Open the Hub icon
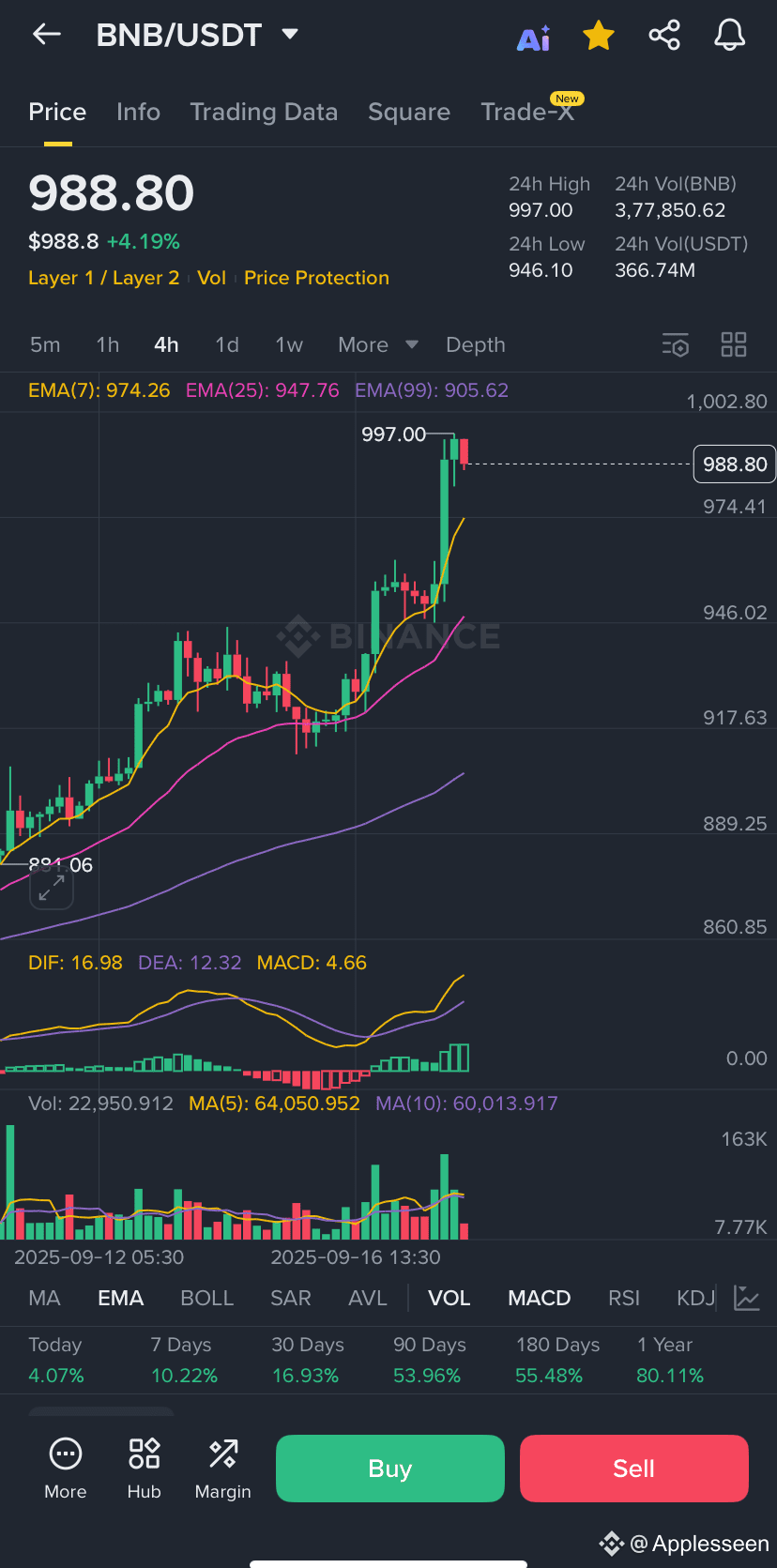Image resolution: width=777 pixels, height=1568 pixels. click(145, 1469)
